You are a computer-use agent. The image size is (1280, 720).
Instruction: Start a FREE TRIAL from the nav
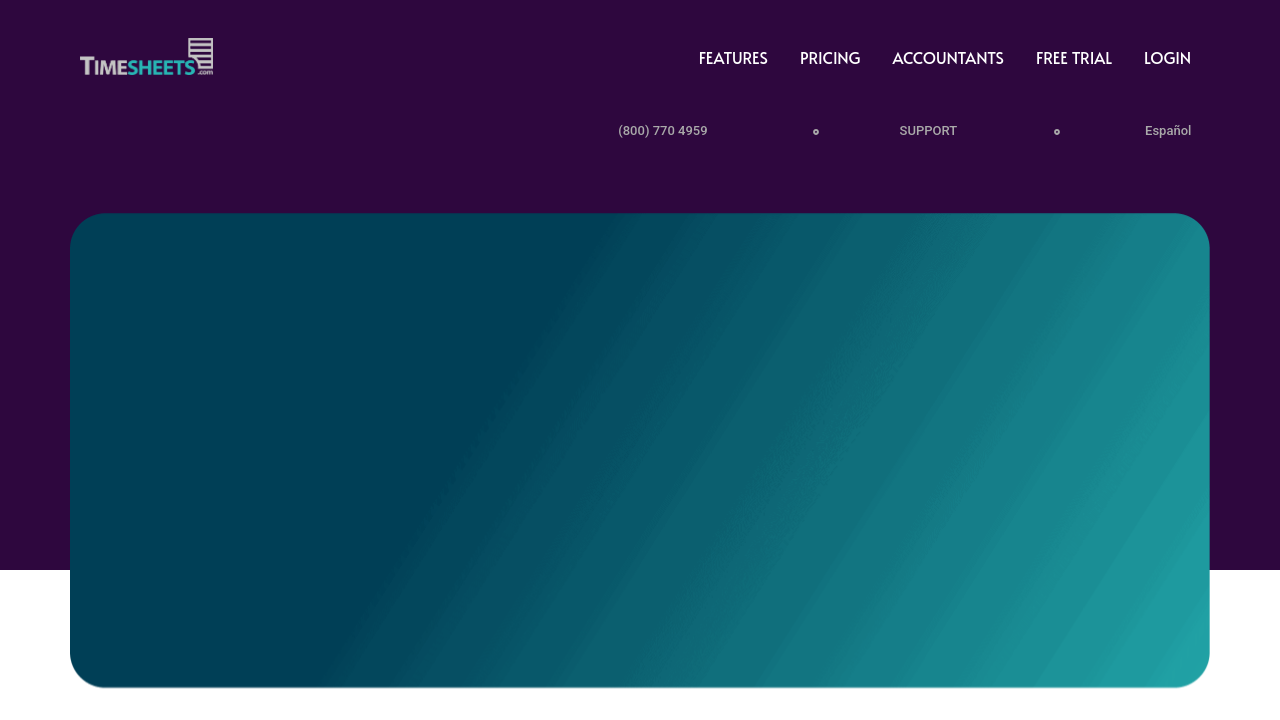pyautogui.click(x=1073, y=58)
